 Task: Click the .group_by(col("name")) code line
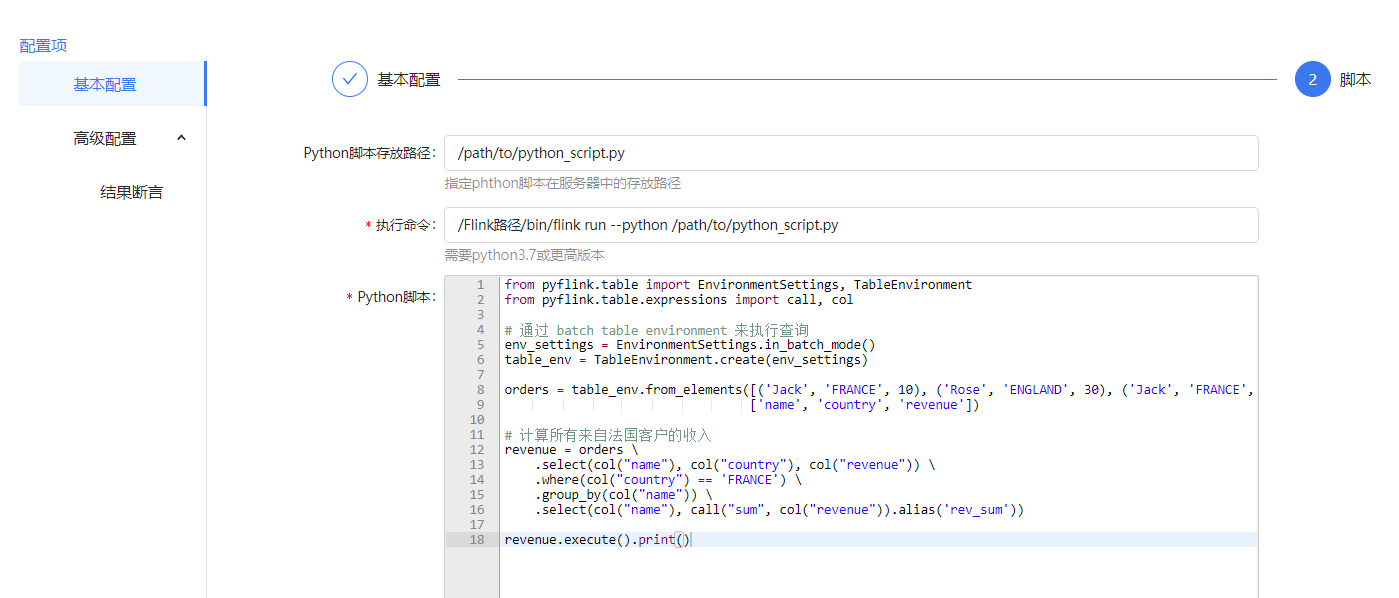(625, 495)
